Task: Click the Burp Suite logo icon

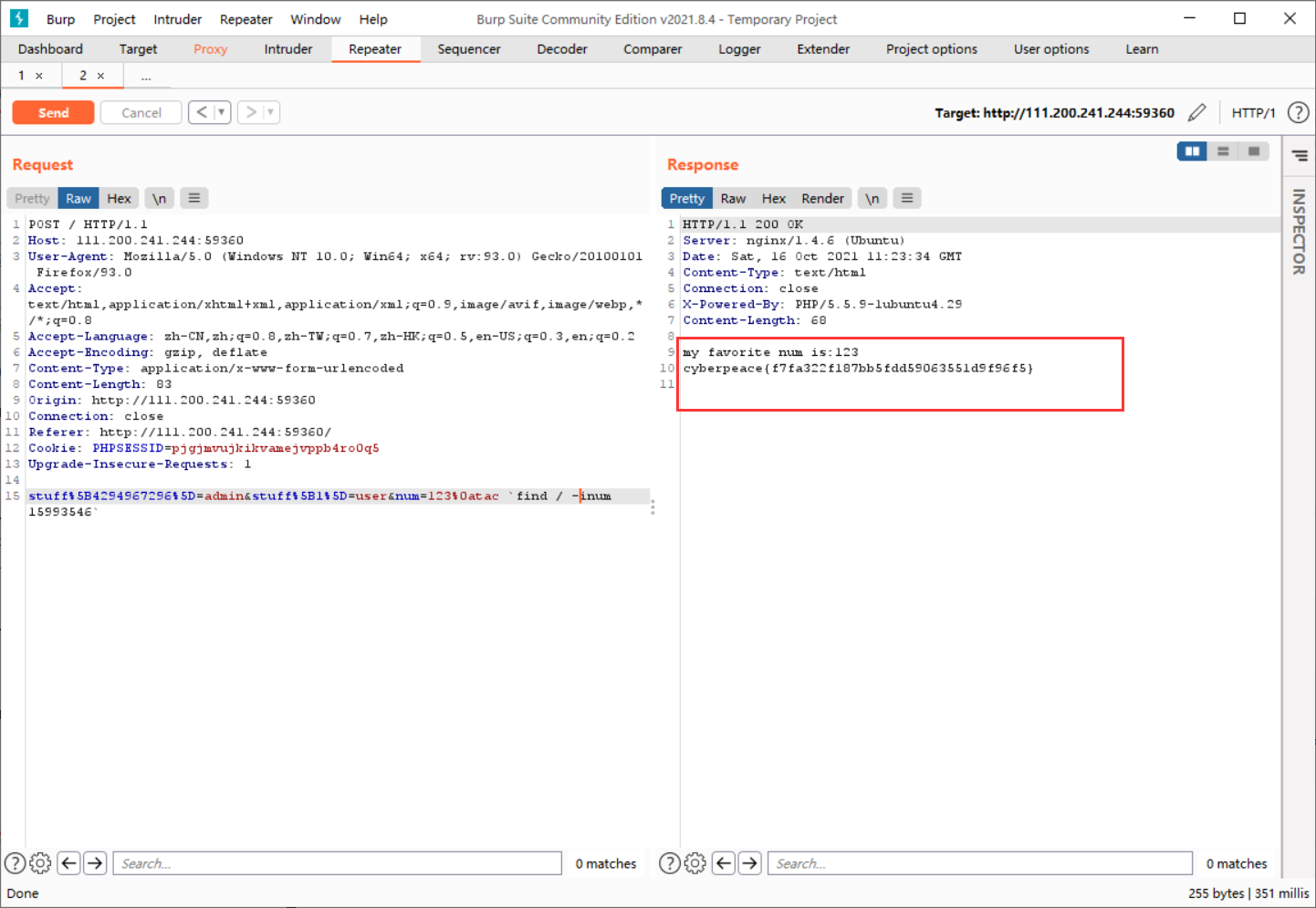Action: click(19, 18)
